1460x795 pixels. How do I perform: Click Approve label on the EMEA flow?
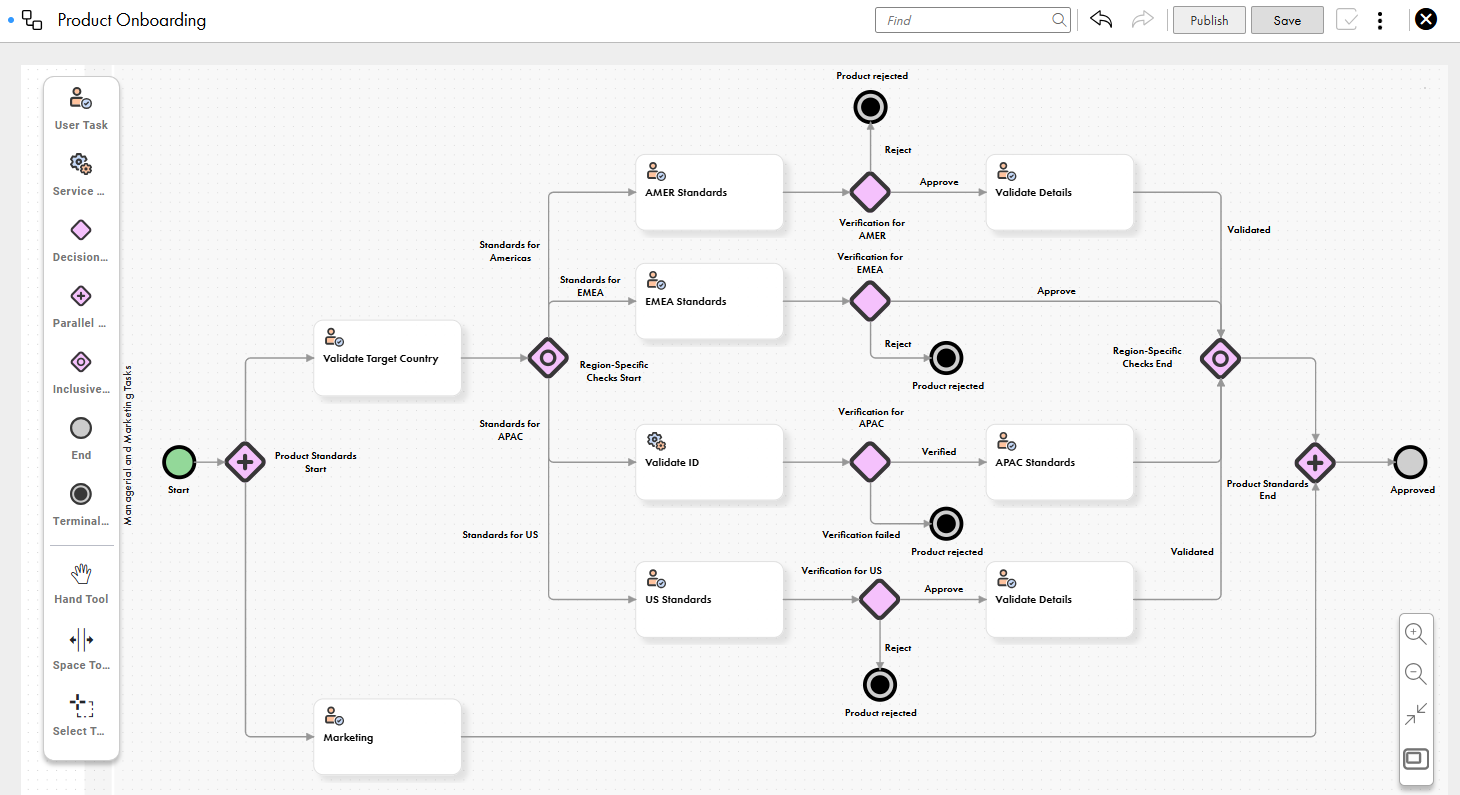(1056, 291)
